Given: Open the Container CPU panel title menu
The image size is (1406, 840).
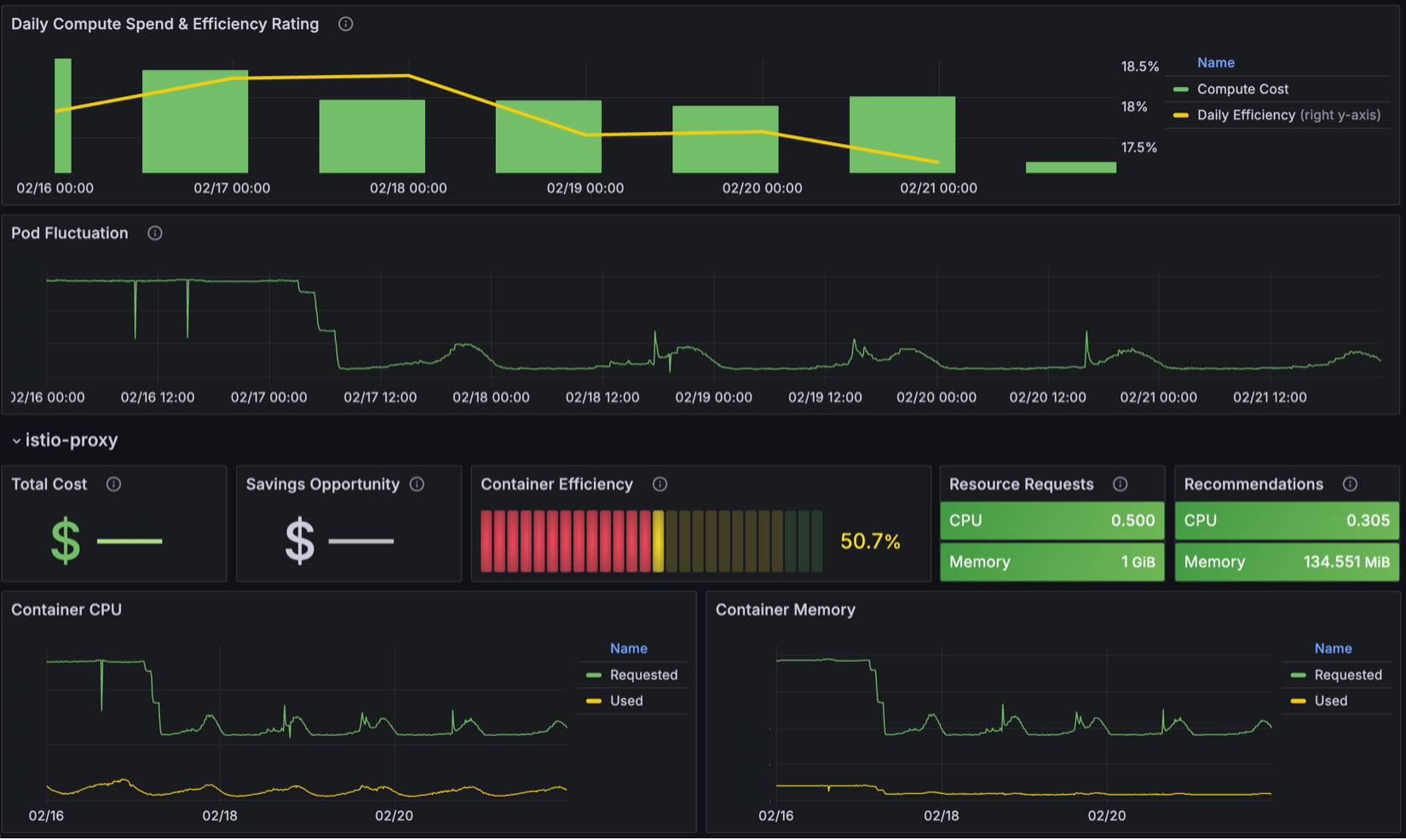Looking at the screenshot, I should tap(66, 610).
